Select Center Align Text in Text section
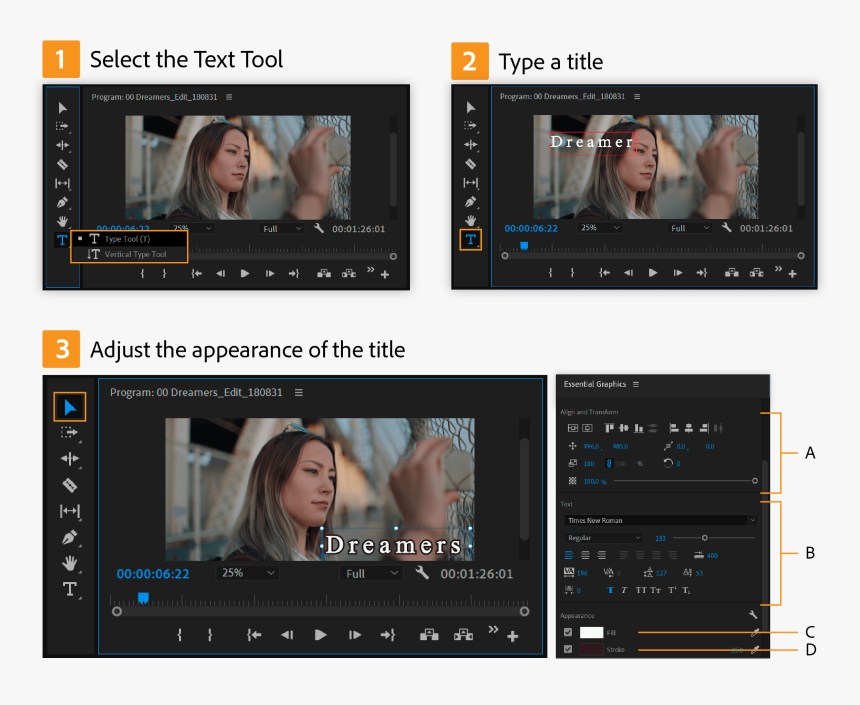Viewport: 860px width, 705px height. [585, 555]
